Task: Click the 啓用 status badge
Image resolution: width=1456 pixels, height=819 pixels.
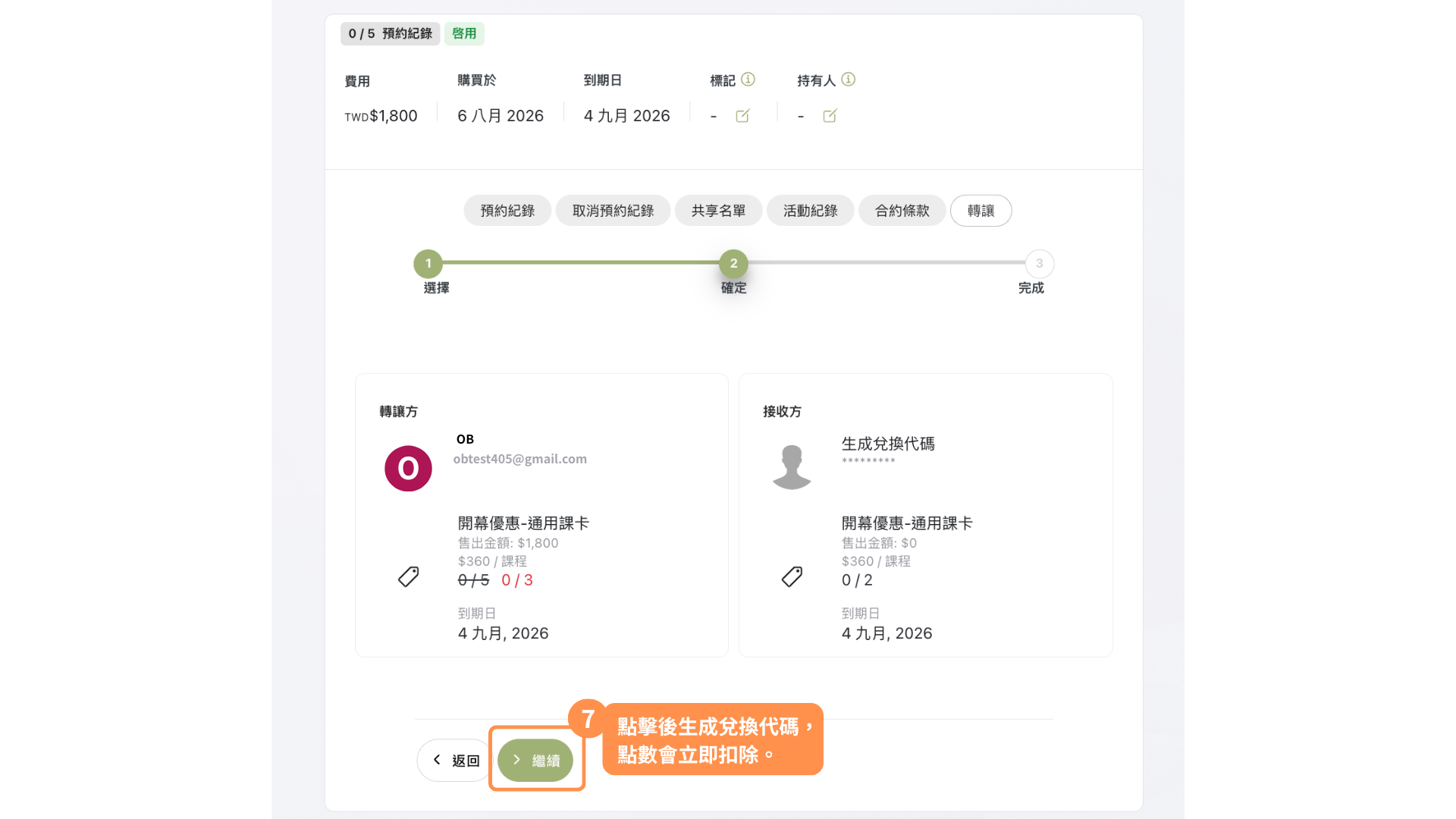Action: (464, 33)
